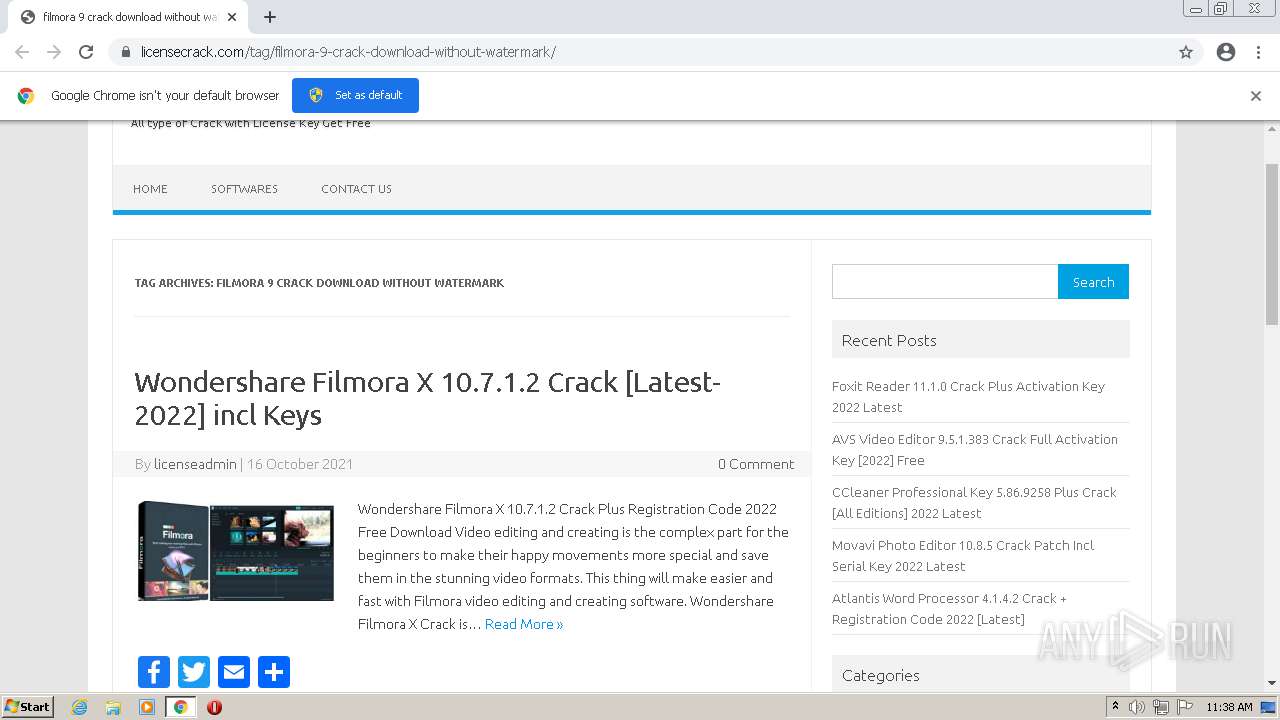Open a new tab with plus icon
This screenshot has width=1280, height=720.
[270, 17]
